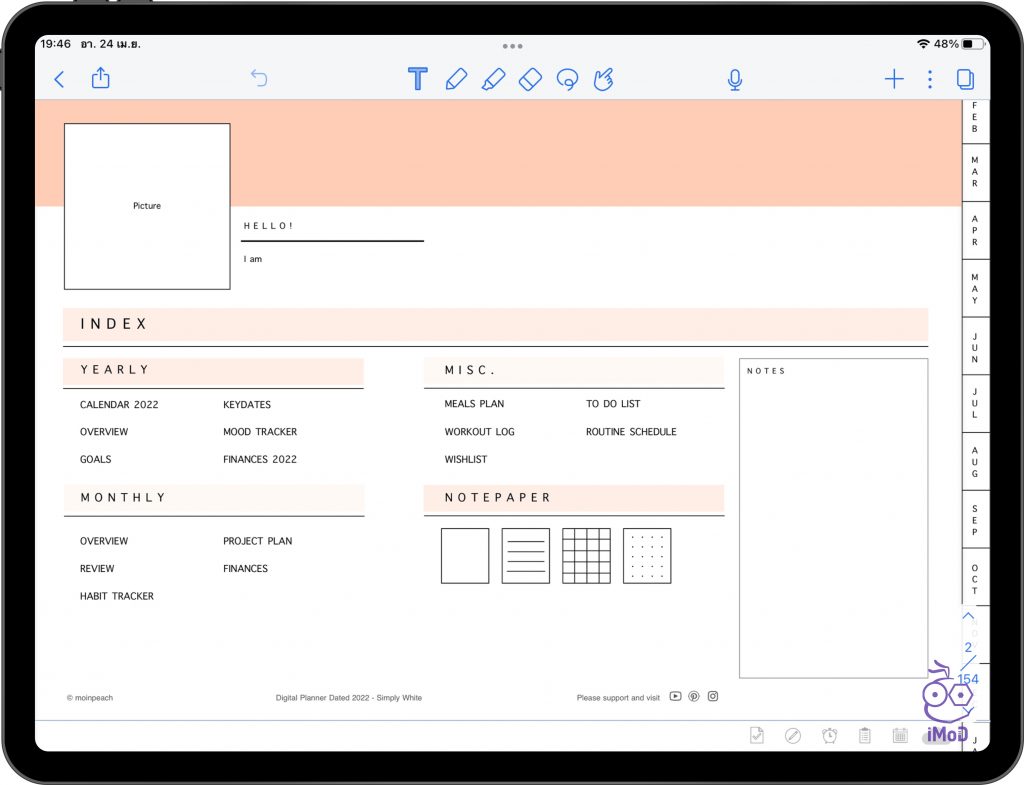
Task: Tap the alarm clock icon in bottom bar
Action: coord(829,734)
